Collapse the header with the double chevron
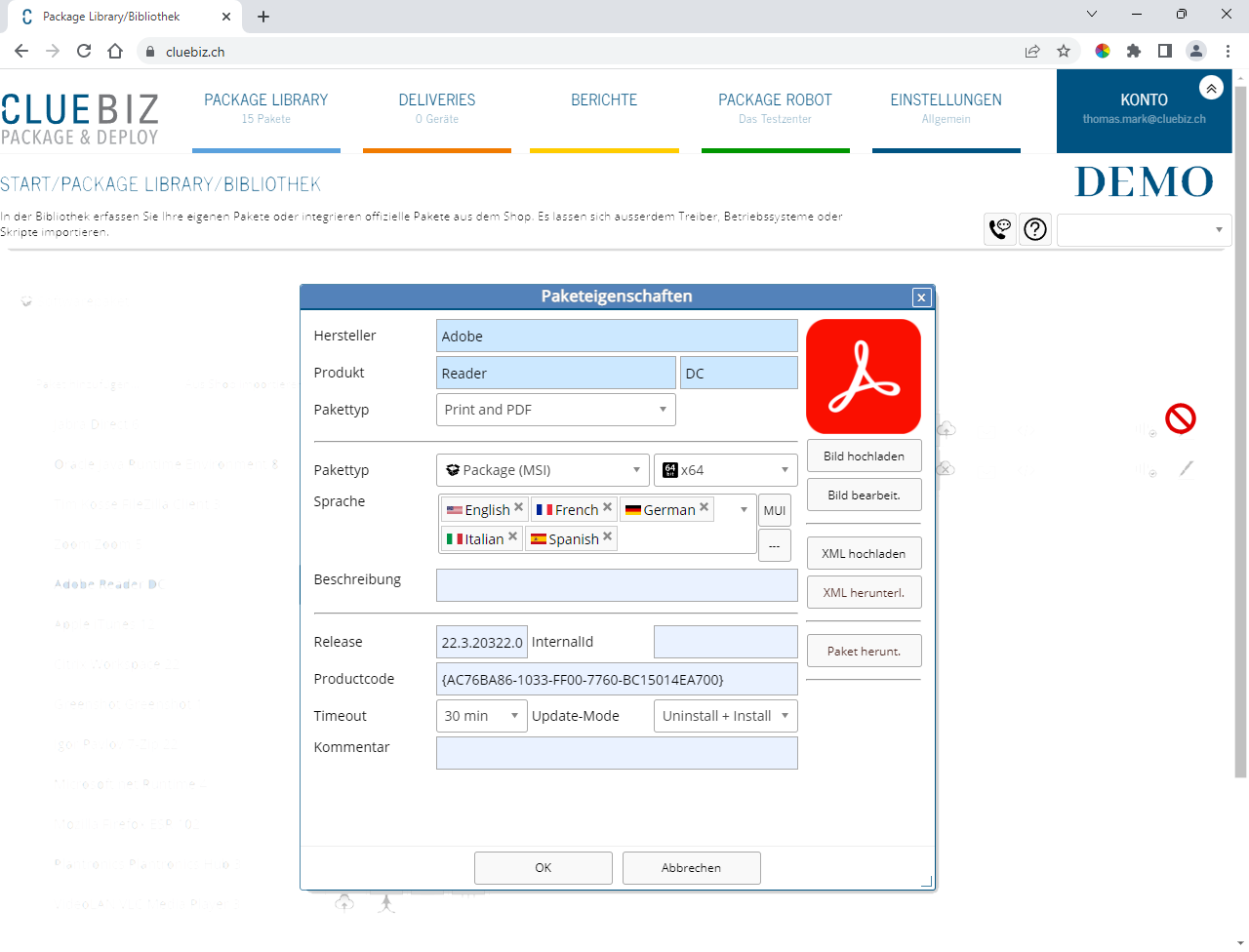 pyautogui.click(x=1211, y=88)
